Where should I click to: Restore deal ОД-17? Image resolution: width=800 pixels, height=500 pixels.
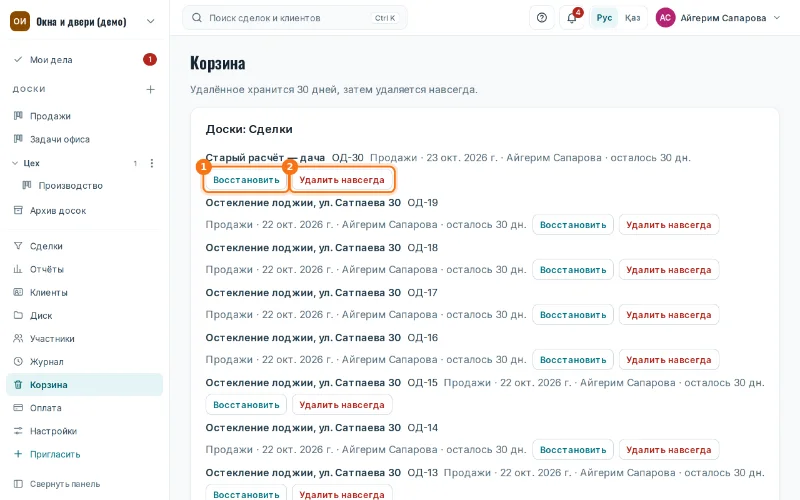coord(573,315)
